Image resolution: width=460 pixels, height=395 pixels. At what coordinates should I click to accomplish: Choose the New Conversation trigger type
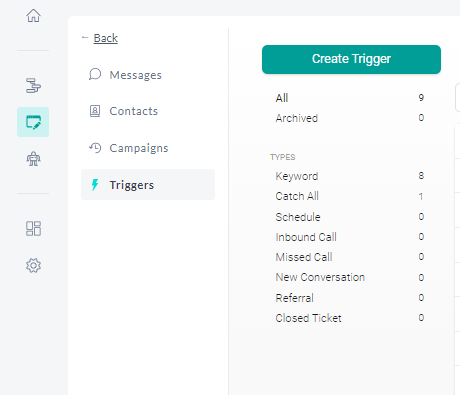click(349, 277)
